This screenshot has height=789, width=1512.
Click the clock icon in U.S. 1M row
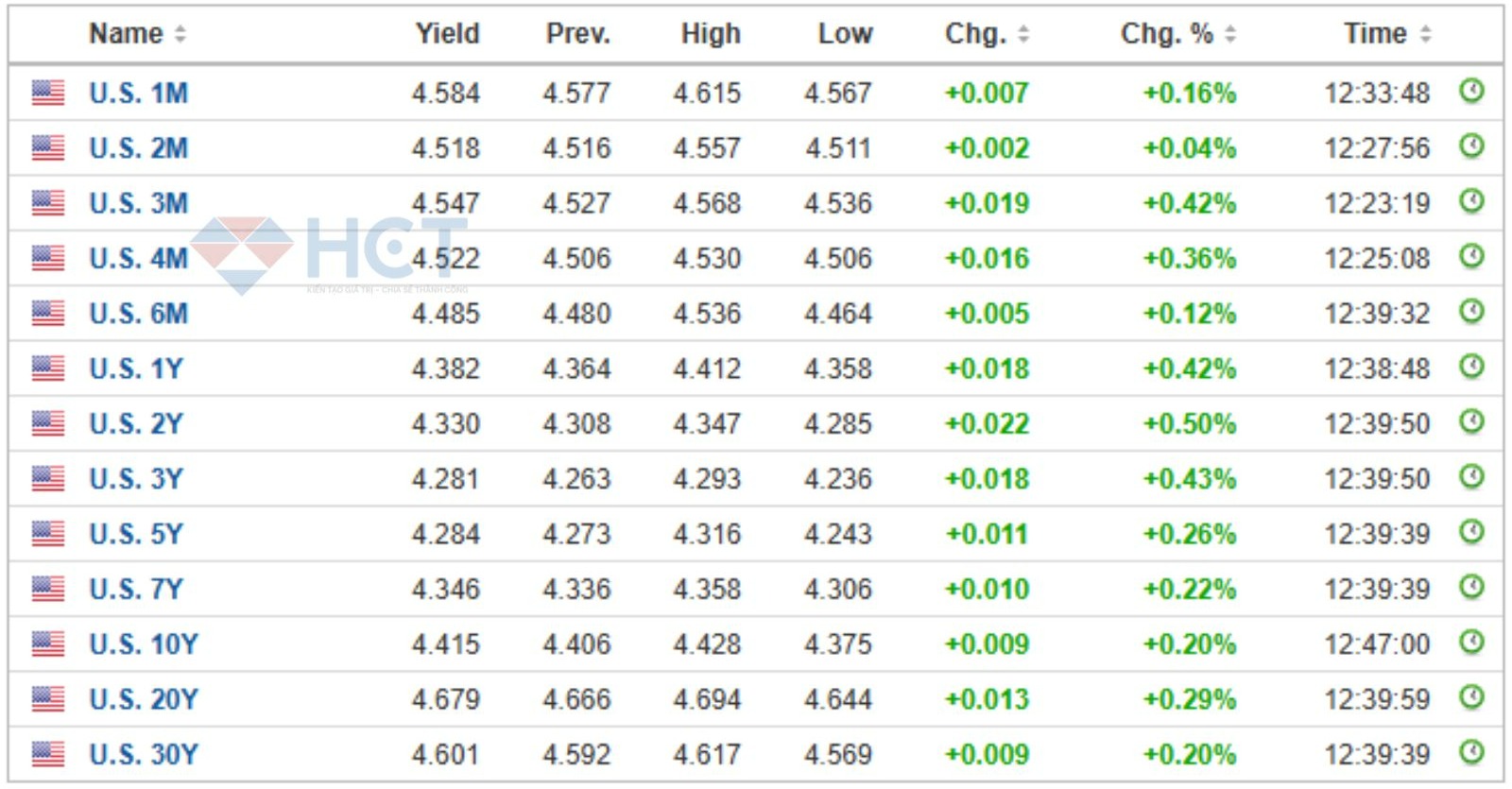[1471, 91]
